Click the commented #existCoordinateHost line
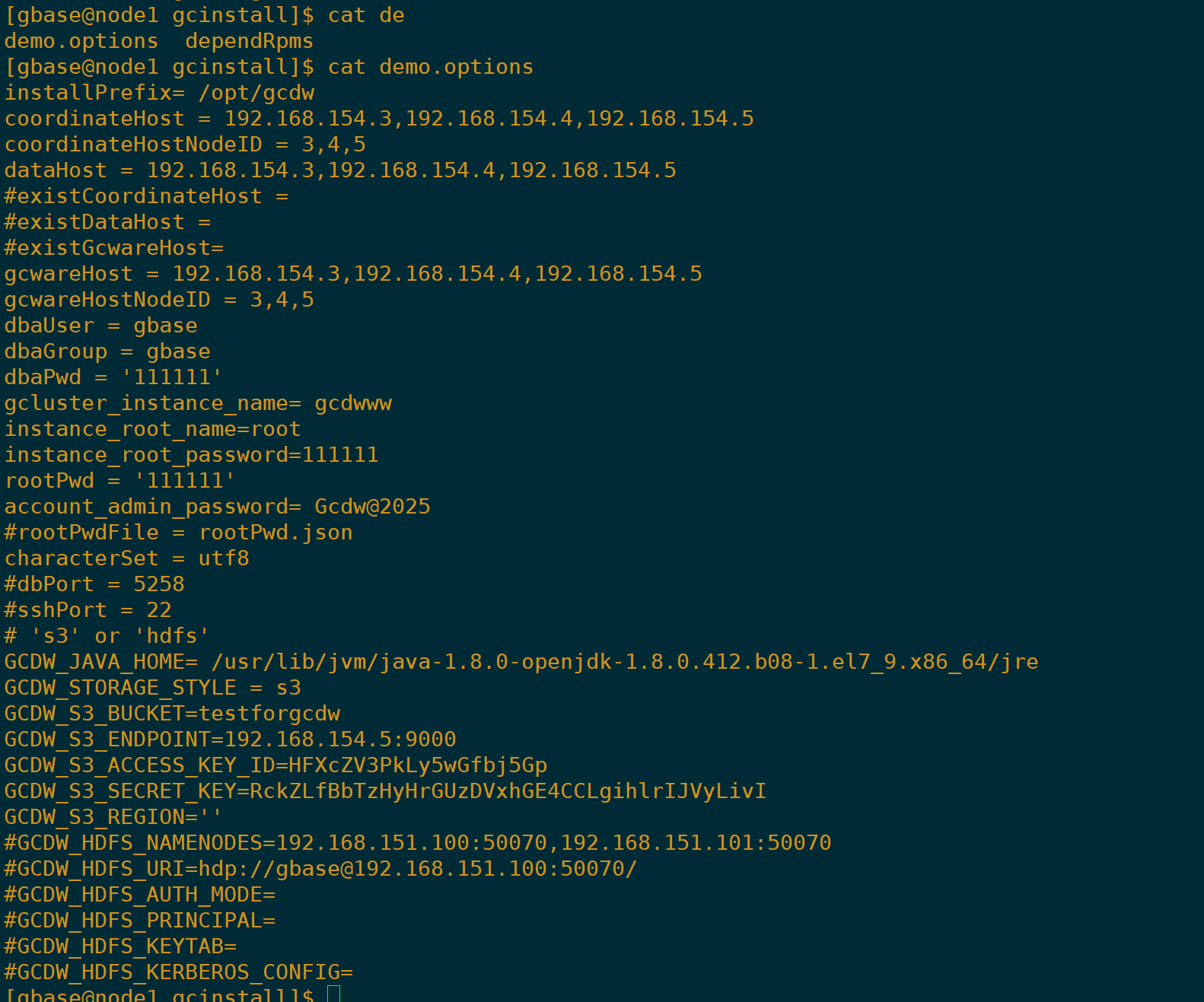Image resolution: width=1204 pixels, height=1002 pixels. pyautogui.click(x=146, y=196)
